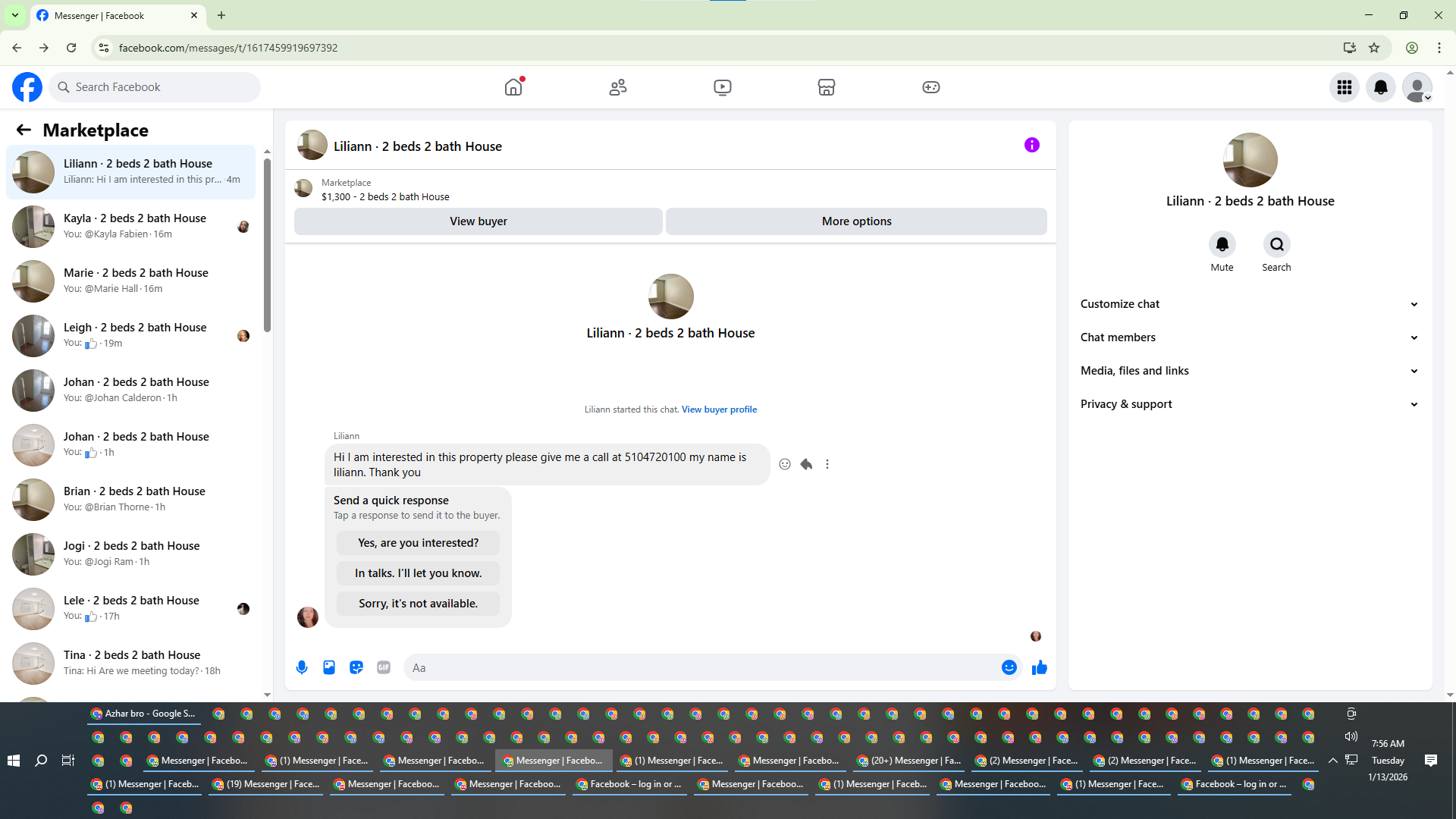Send a thumbs-up like
The image size is (1456, 819).
pos(1040,667)
